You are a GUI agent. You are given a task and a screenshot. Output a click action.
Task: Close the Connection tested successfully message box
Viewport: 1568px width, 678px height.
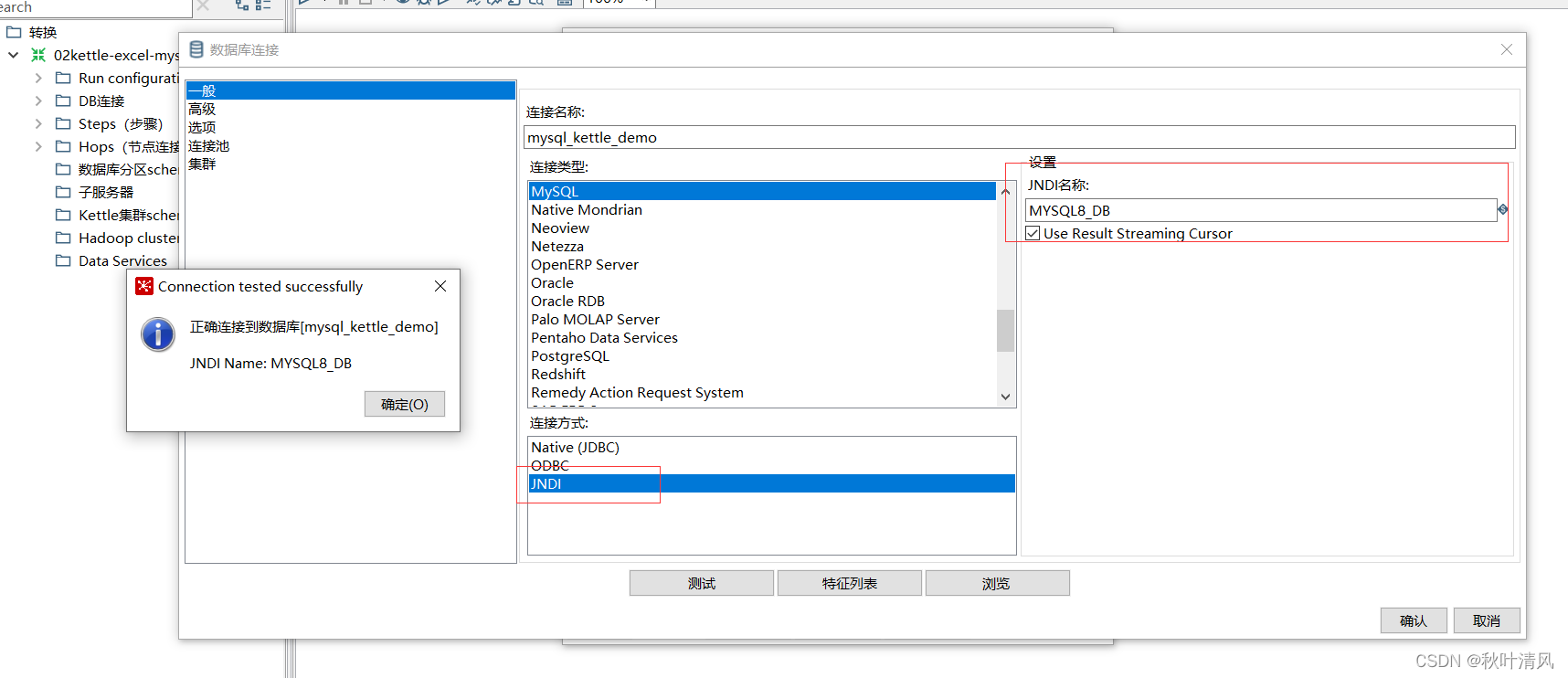[x=440, y=286]
